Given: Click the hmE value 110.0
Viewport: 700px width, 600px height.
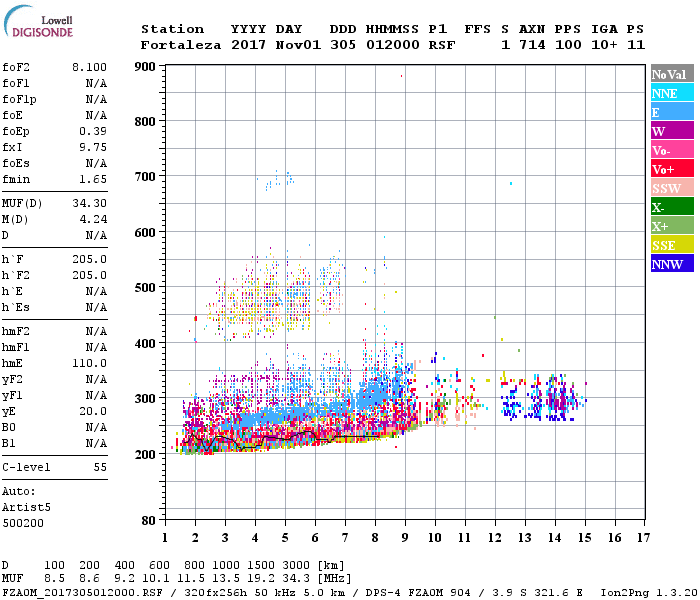Looking at the screenshot, I should [x=89, y=363].
